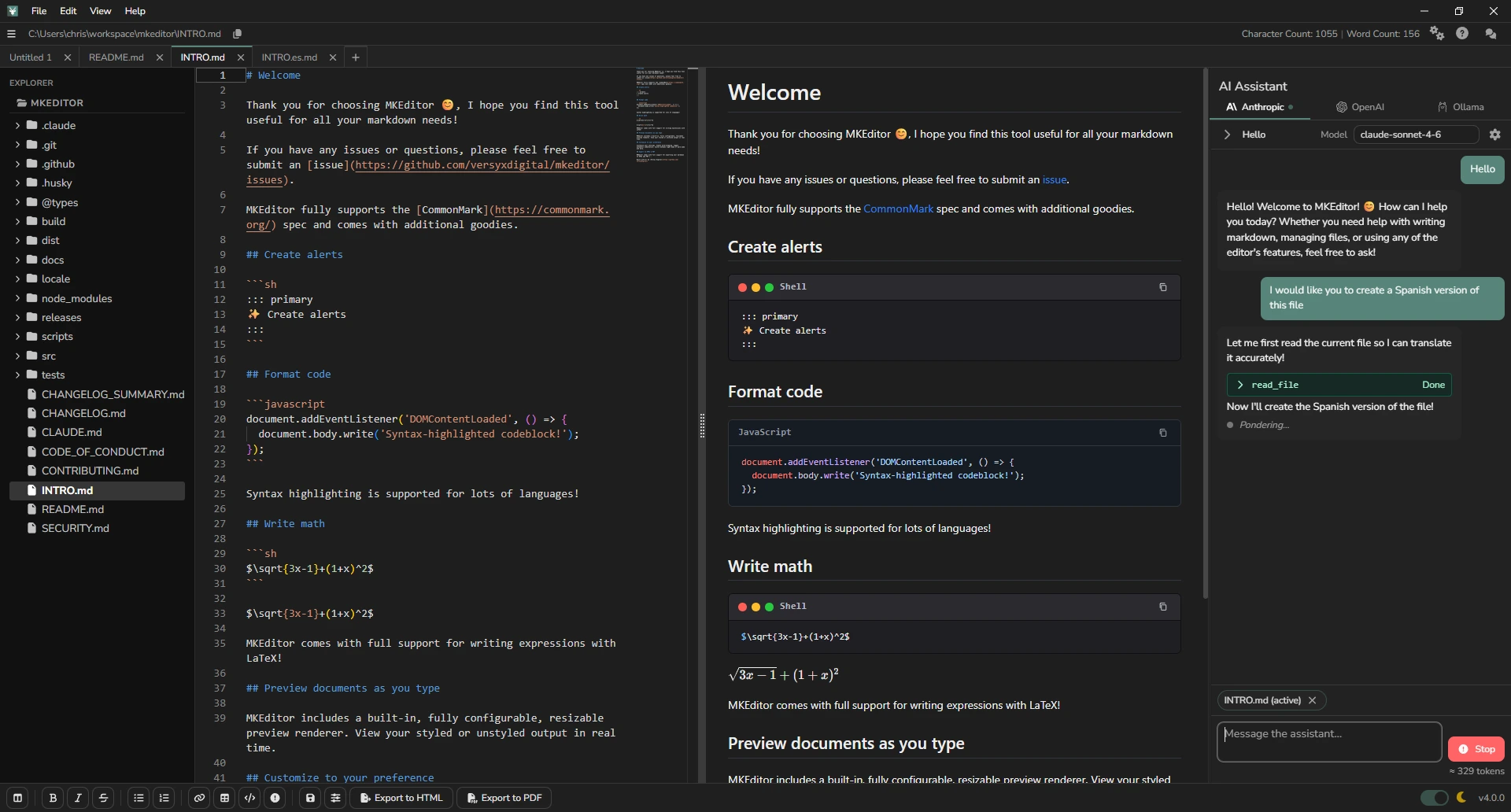Expand the .github folder
The width and height of the screenshot is (1511, 812).
17,164
